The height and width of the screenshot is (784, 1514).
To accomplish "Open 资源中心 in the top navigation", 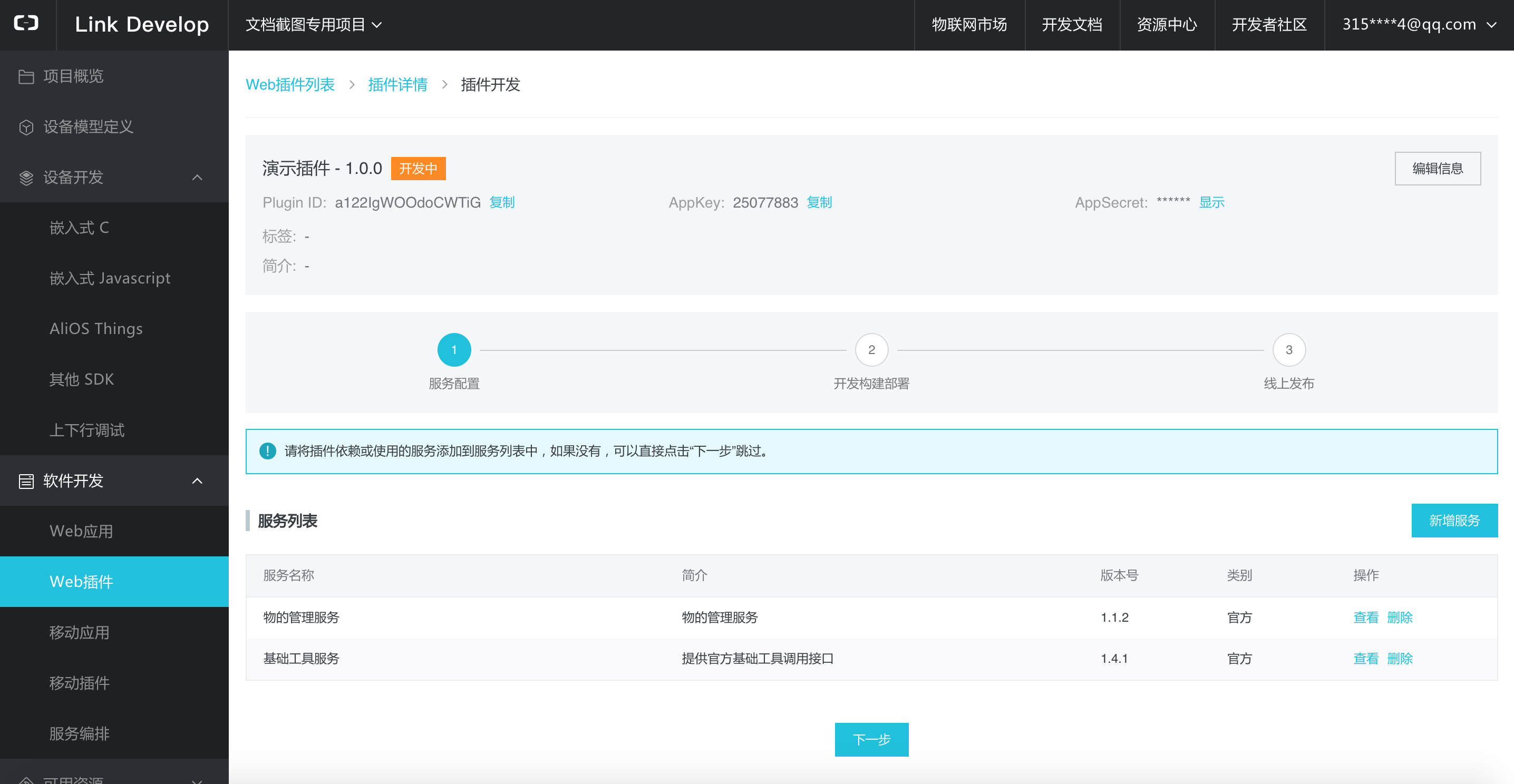I will (x=1167, y=25).
